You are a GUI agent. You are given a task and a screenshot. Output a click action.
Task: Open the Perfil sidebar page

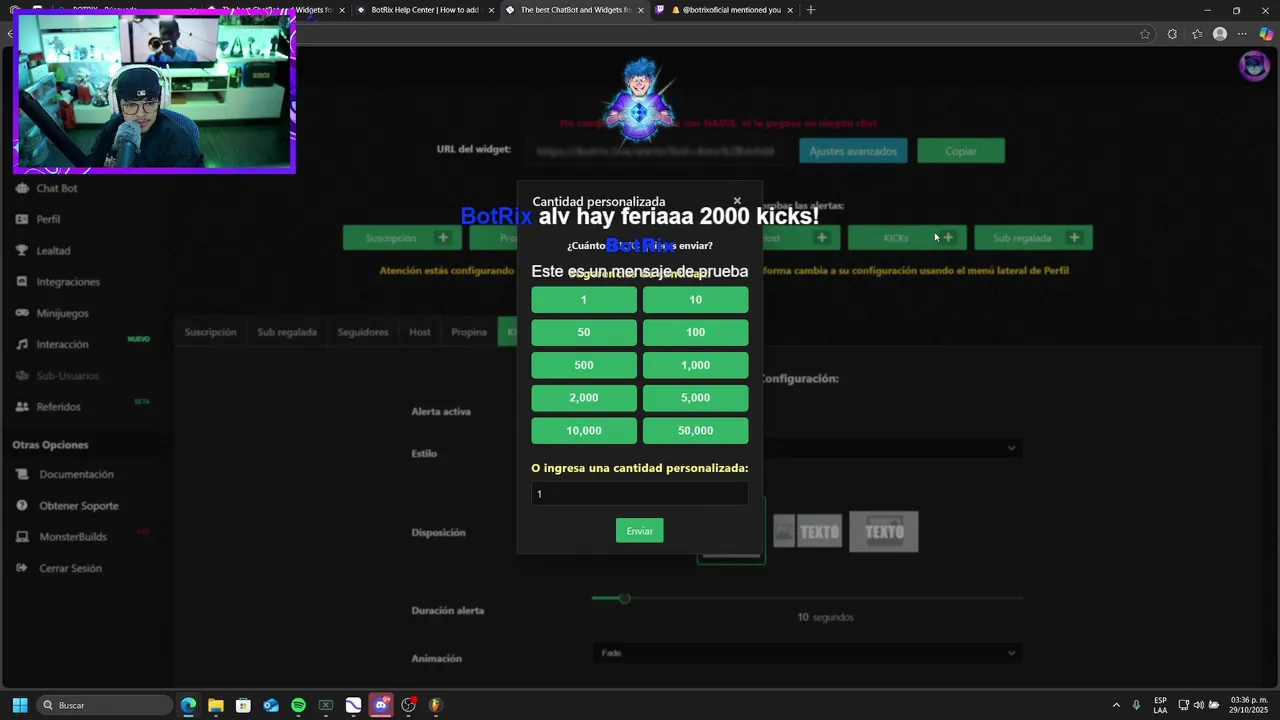point(47,219)
